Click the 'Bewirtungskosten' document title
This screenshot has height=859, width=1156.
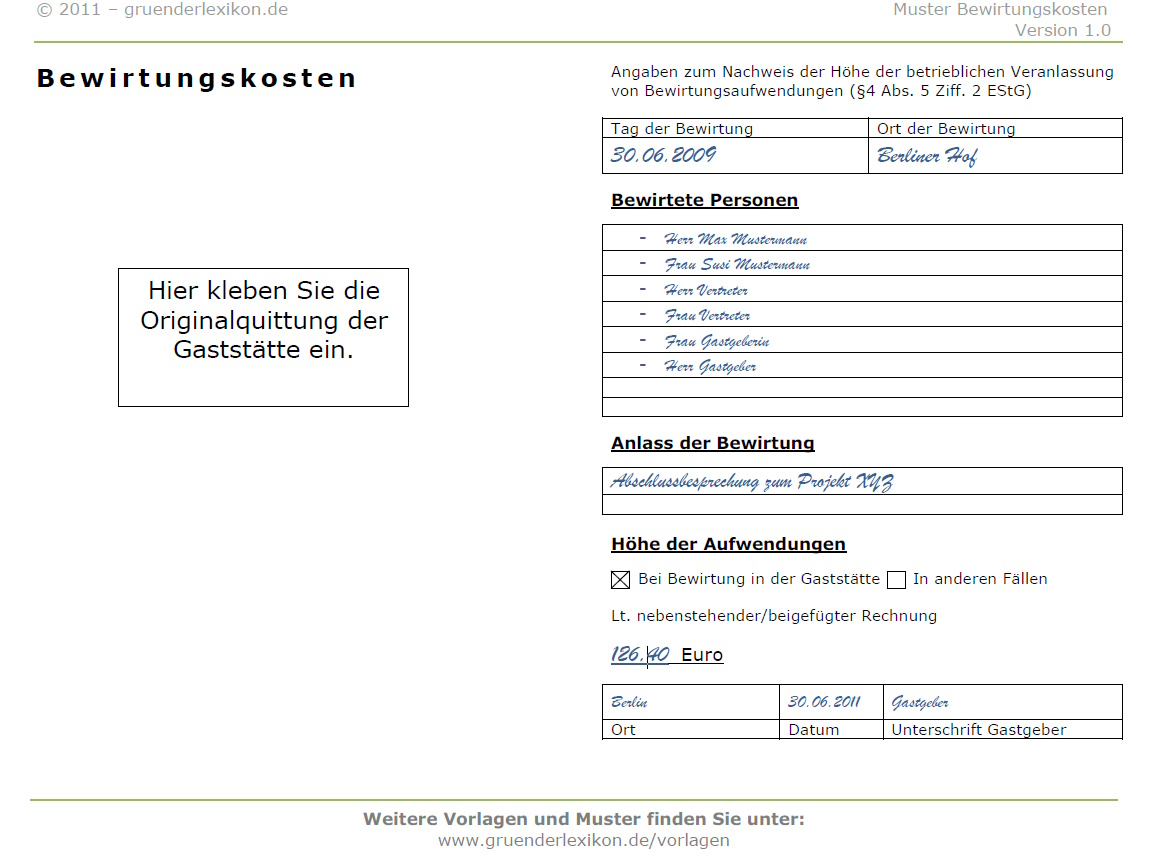pos(196,78)
